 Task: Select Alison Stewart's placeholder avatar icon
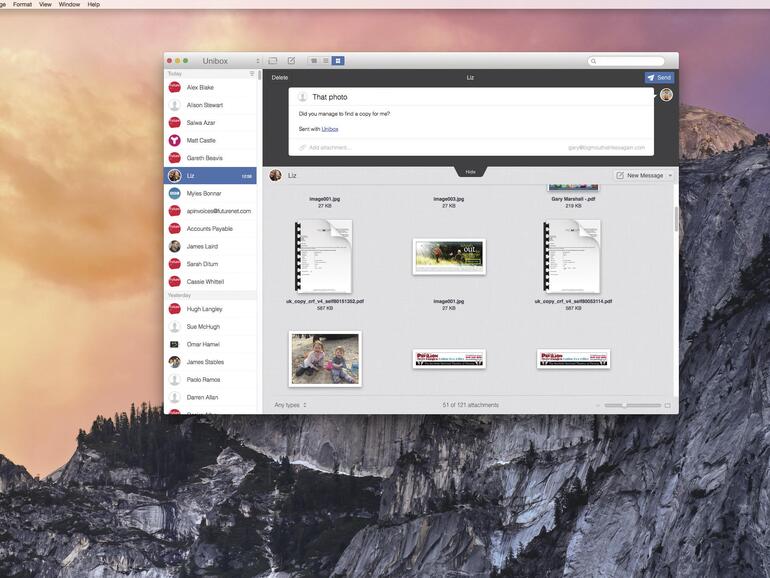(175, 105)
